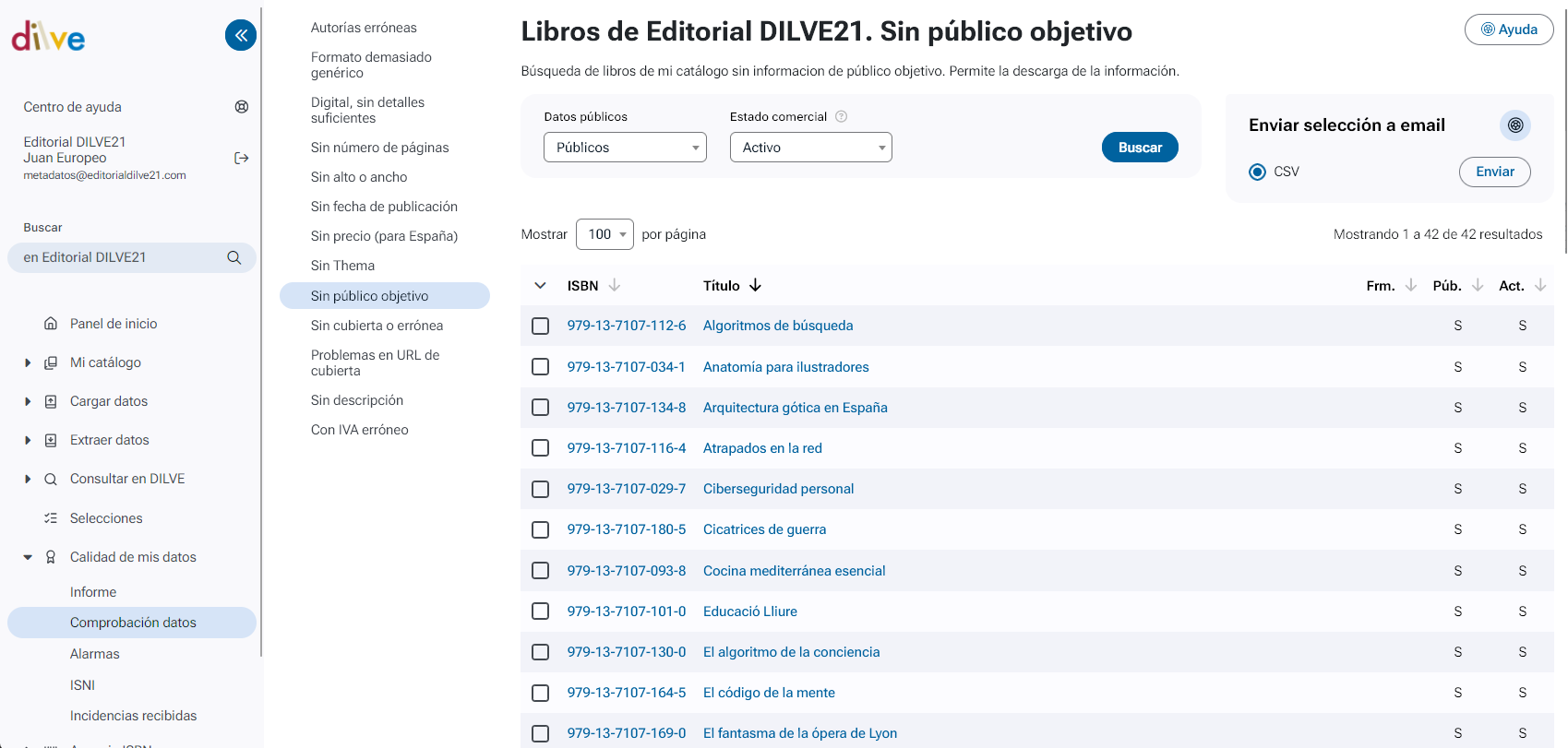Open the Estado comercial Activo dropdown
1568x748 pixels.
point(810,148)
